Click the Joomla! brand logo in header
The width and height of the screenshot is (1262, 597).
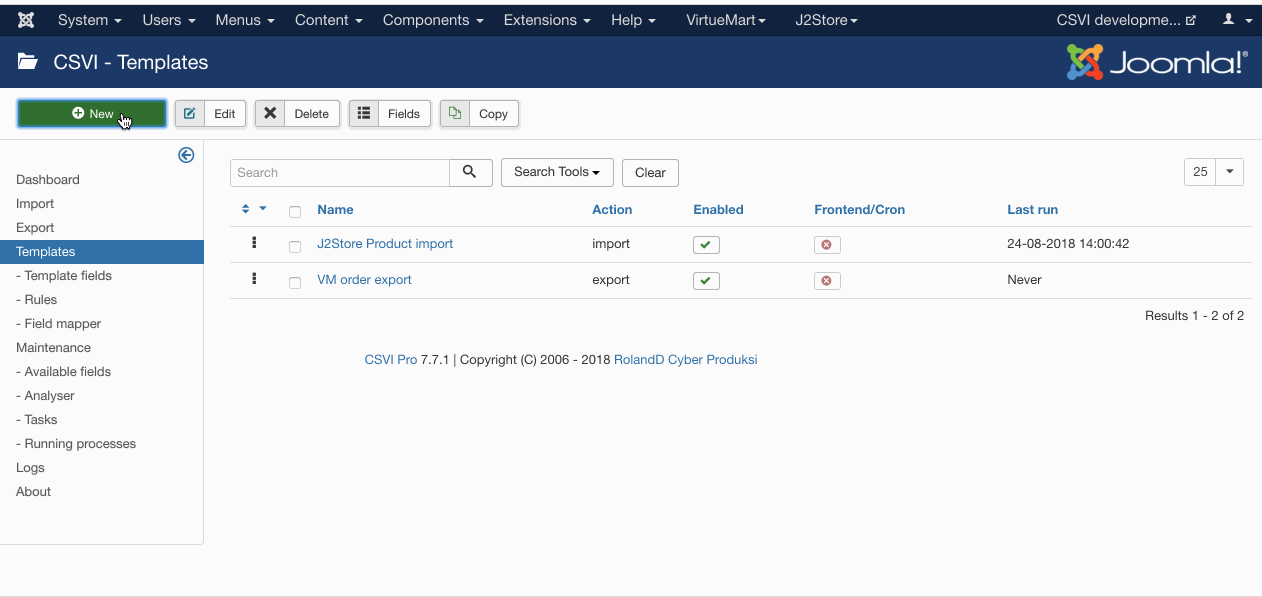click(x=1157, y=62)
